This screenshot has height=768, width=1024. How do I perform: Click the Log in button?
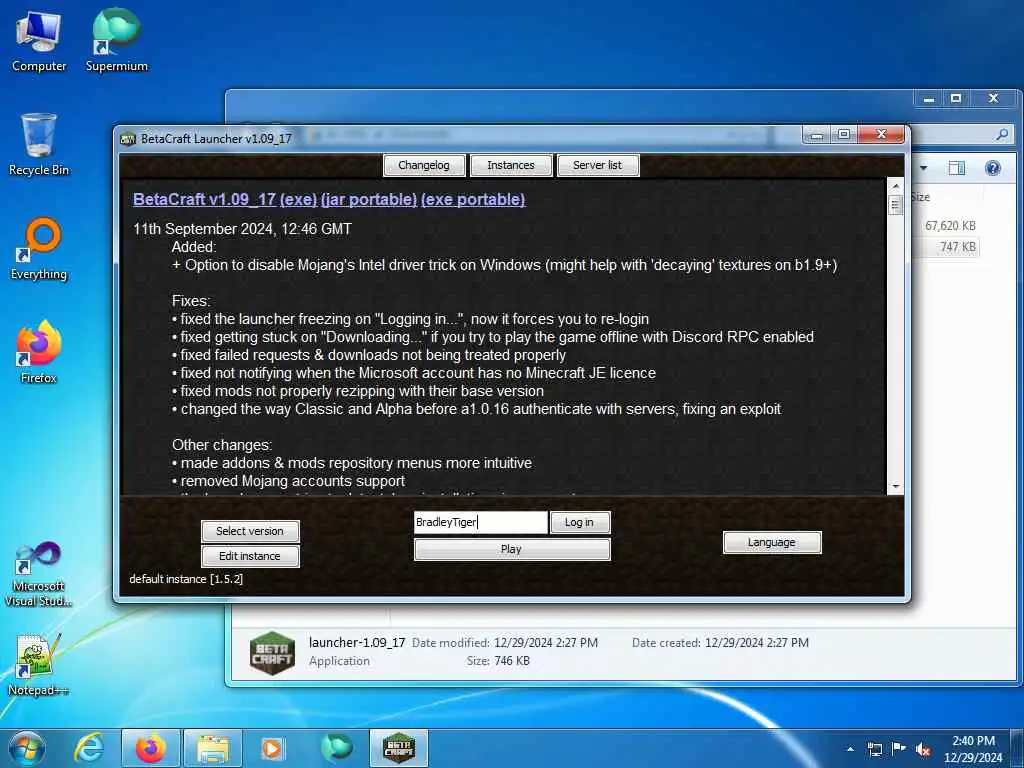[580, 522]
